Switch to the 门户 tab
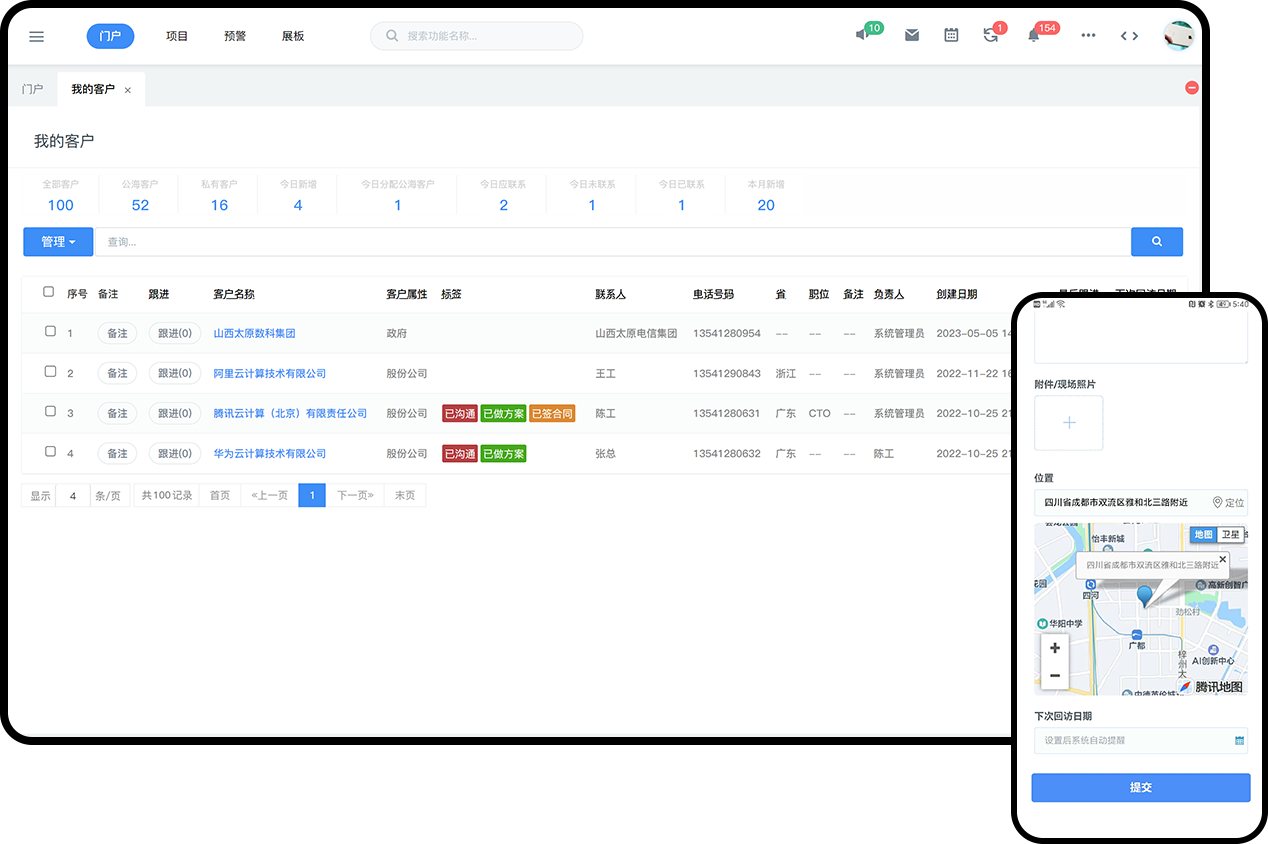Image resolution: width=1268 pixels, height=844 pixels. (32, 89)
